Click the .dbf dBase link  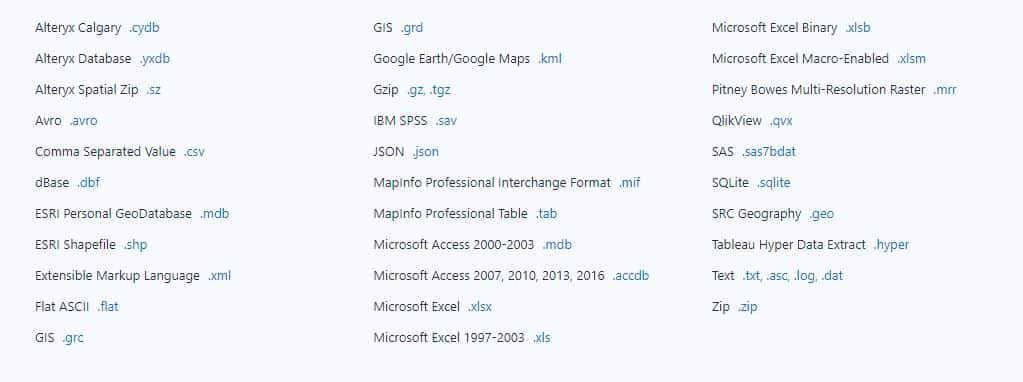pos(89,183)
